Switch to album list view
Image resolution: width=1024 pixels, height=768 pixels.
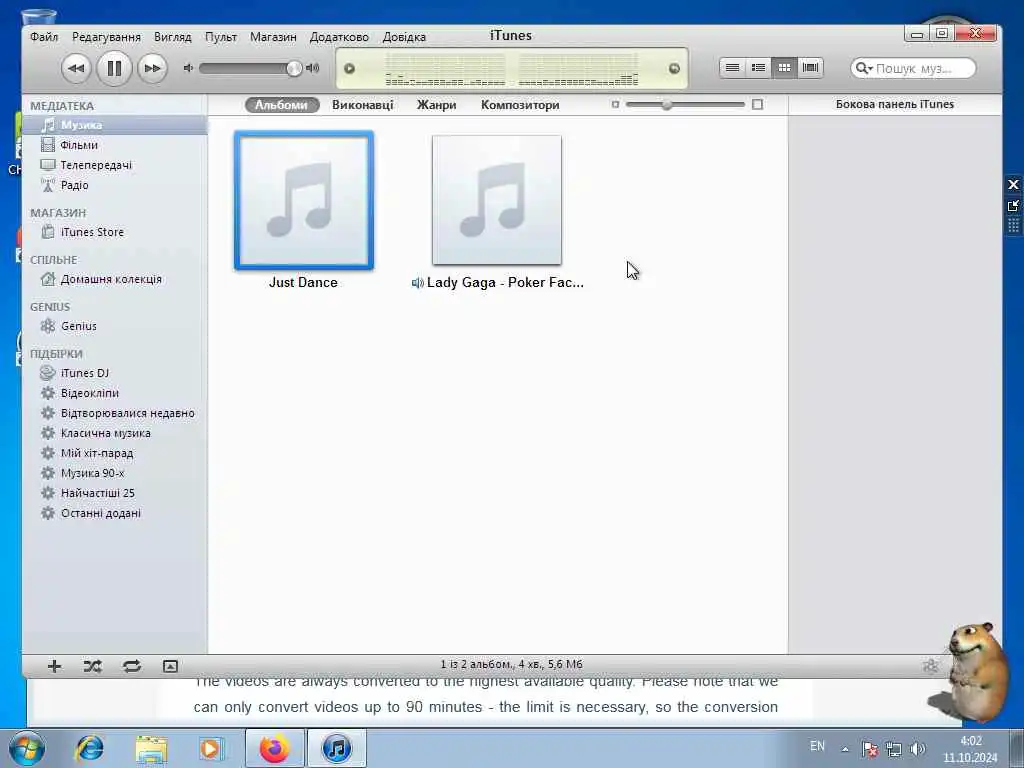coord(758,68)
